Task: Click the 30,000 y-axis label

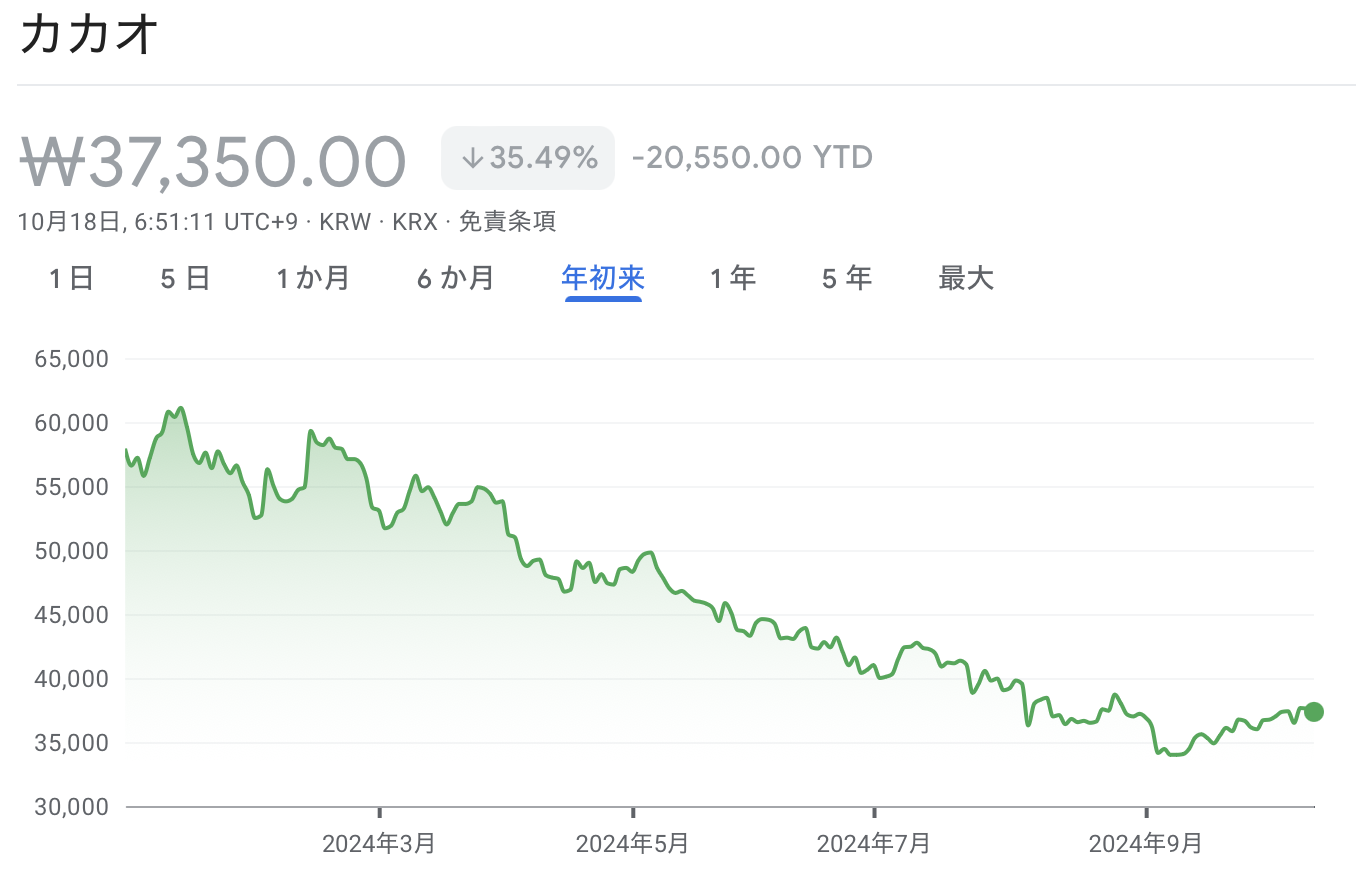Action: pos(70,807)
